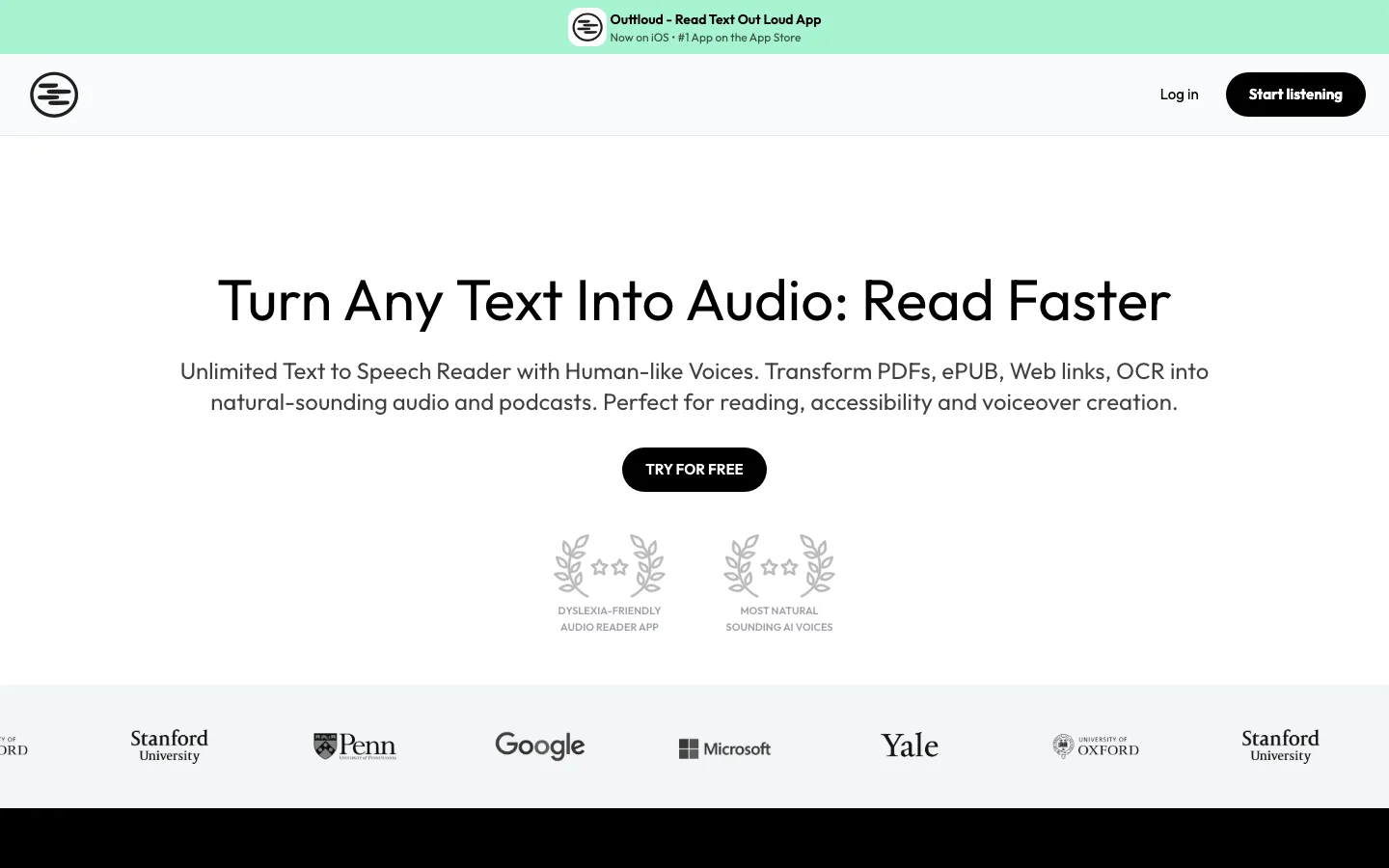1389x868 pixels.
Task: Select the Most Natural Sounding laurel badge
Action: pyautogui.click(x=779, y=565)
